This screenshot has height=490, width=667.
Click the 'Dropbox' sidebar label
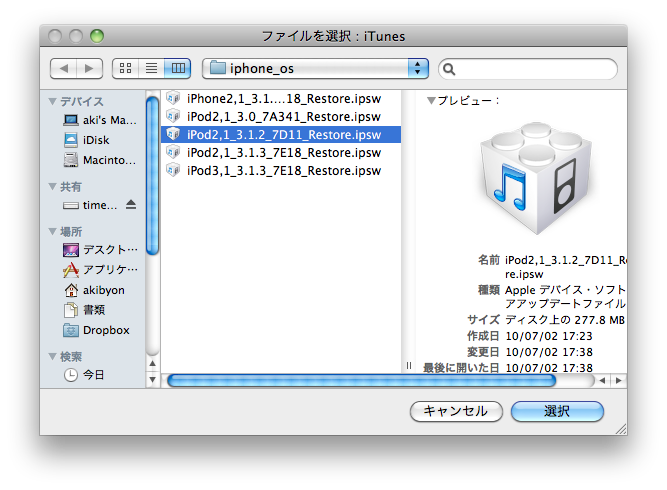tap(106, 330)
